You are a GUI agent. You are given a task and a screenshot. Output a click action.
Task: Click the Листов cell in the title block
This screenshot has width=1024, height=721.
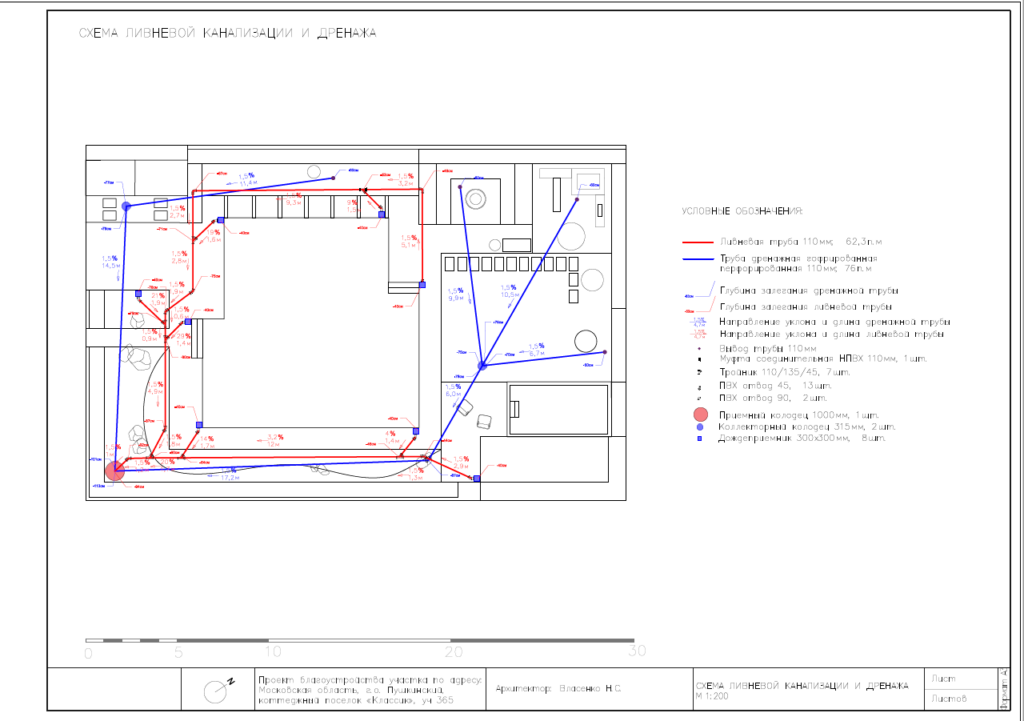point(947,699)
